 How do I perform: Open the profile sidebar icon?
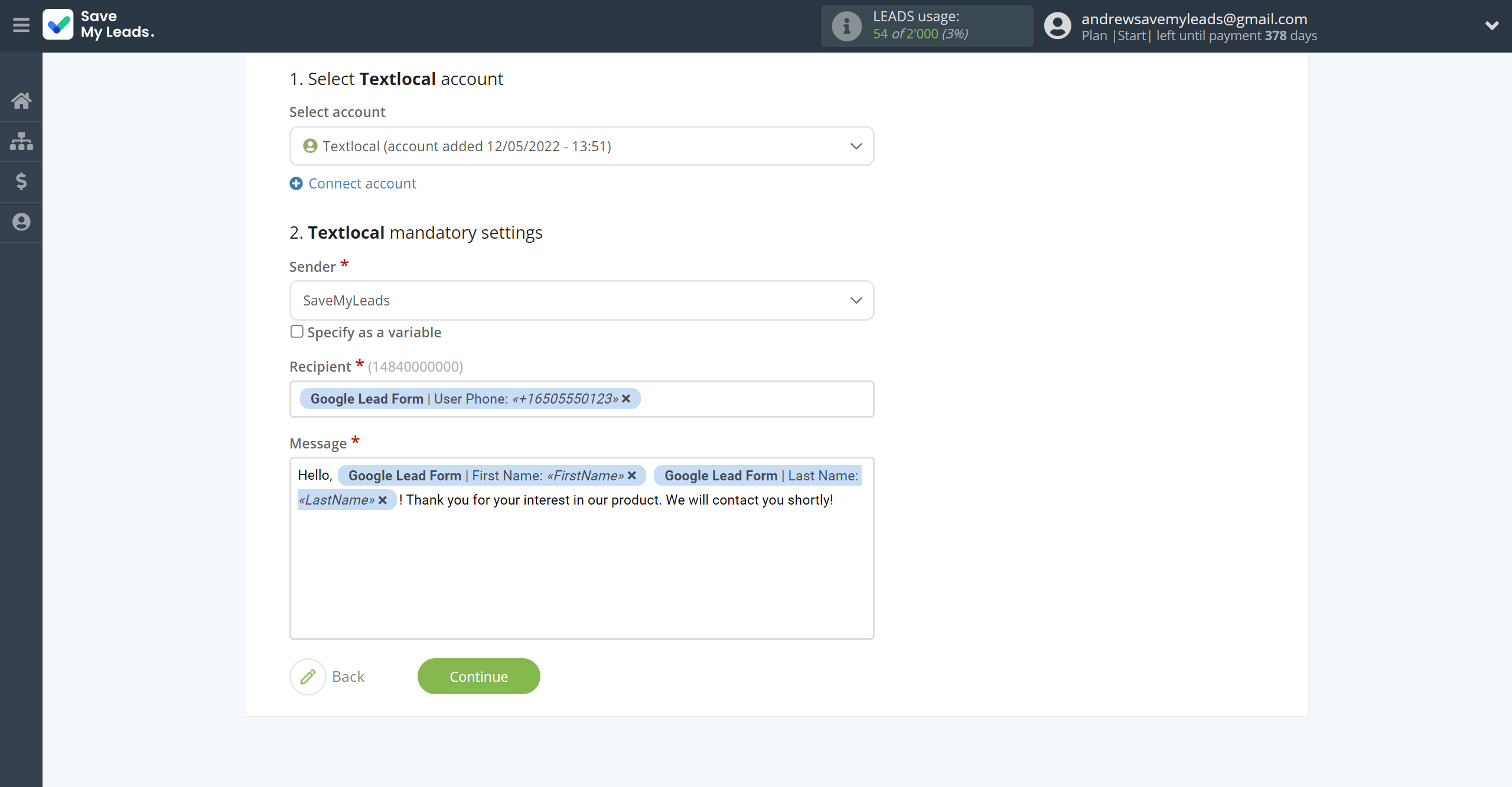[x=21, y=222]
